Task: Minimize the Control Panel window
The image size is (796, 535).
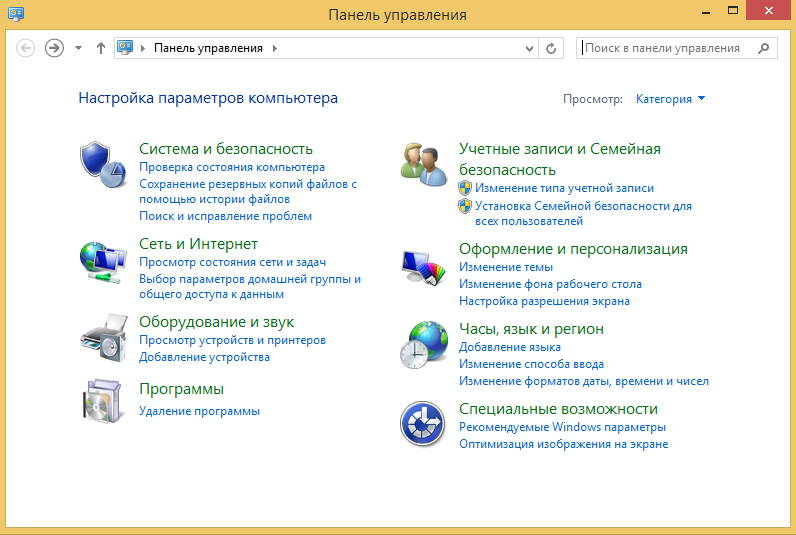Action: [x=706, y=11]
